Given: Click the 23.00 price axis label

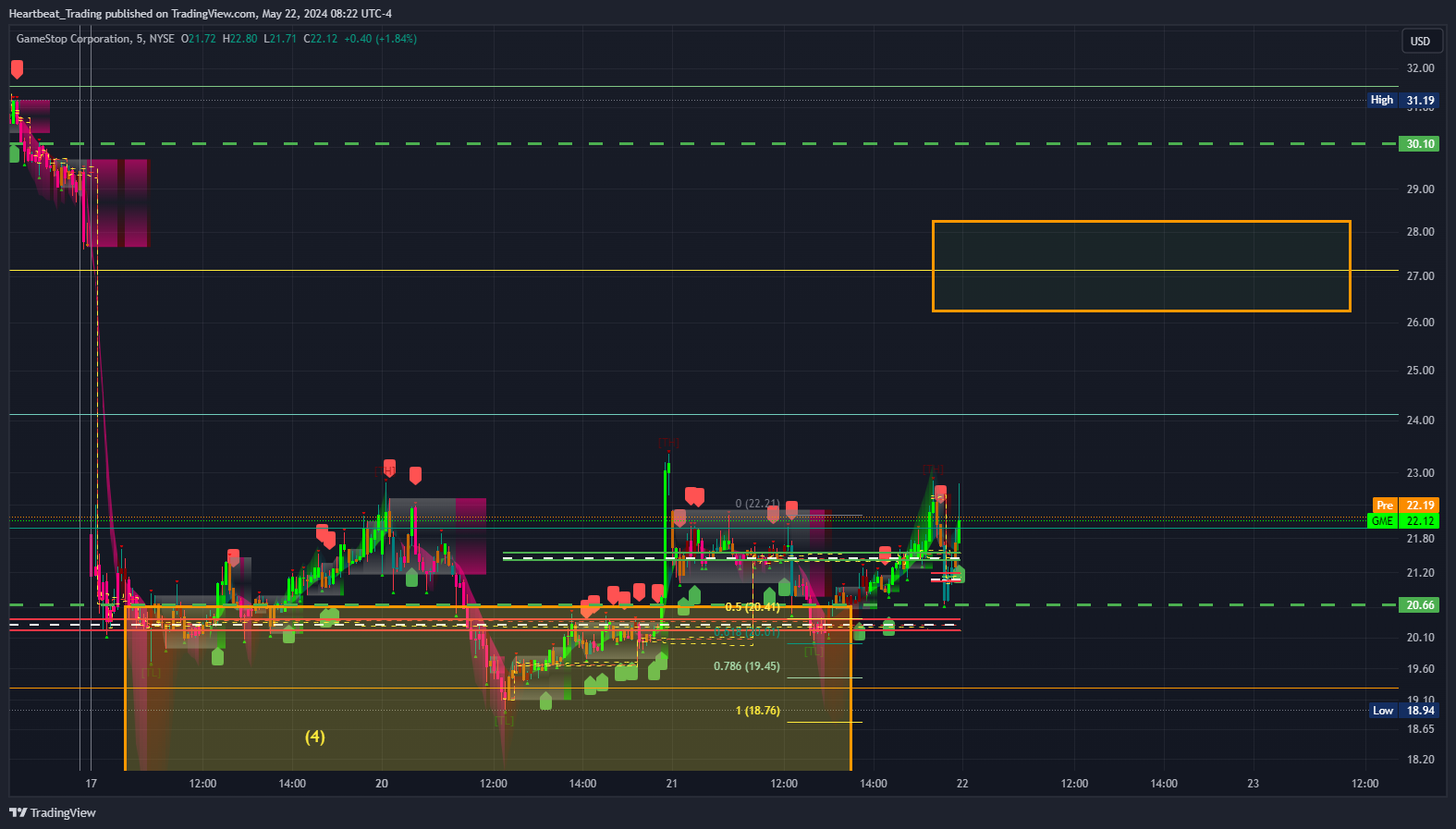Looking at the screenshot, I should tap(1420, 473).
